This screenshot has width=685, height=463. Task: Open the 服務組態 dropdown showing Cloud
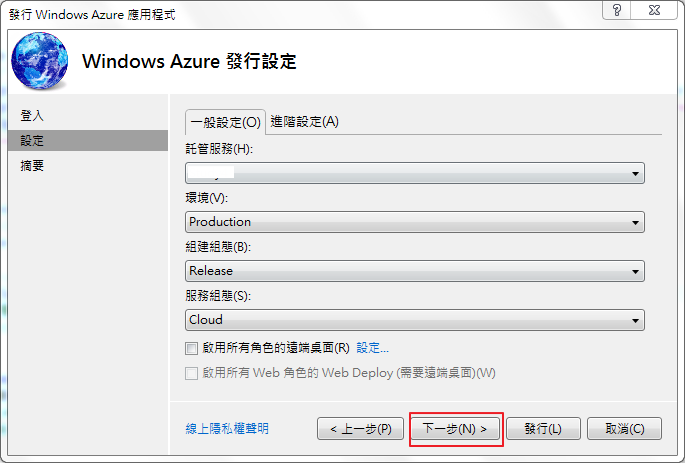coord(415,320)
